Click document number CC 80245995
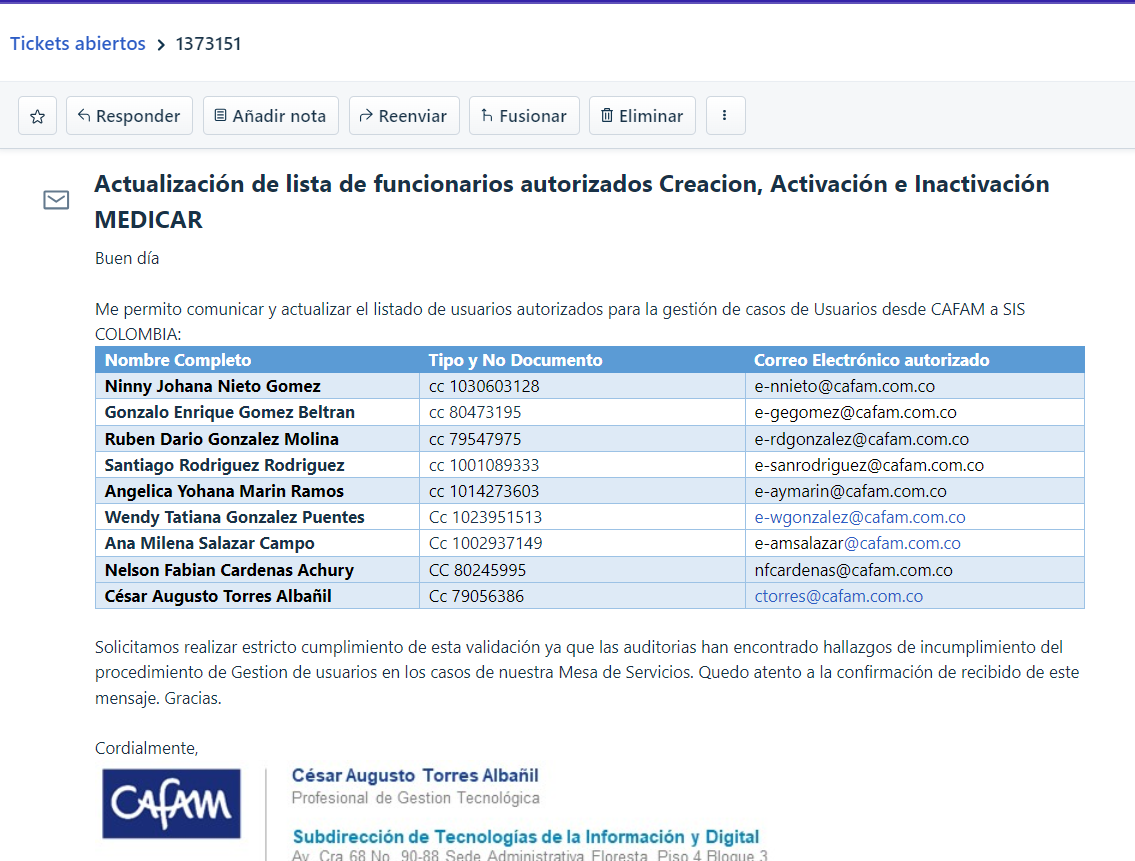This screenshot has height=861, width=1135. click(478, 570)
